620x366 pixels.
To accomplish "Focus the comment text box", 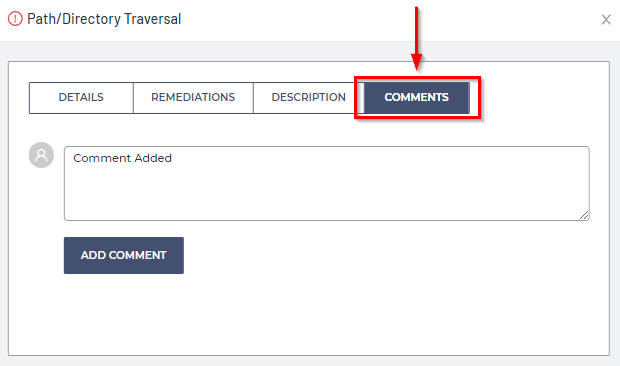I will click(327, 183).
